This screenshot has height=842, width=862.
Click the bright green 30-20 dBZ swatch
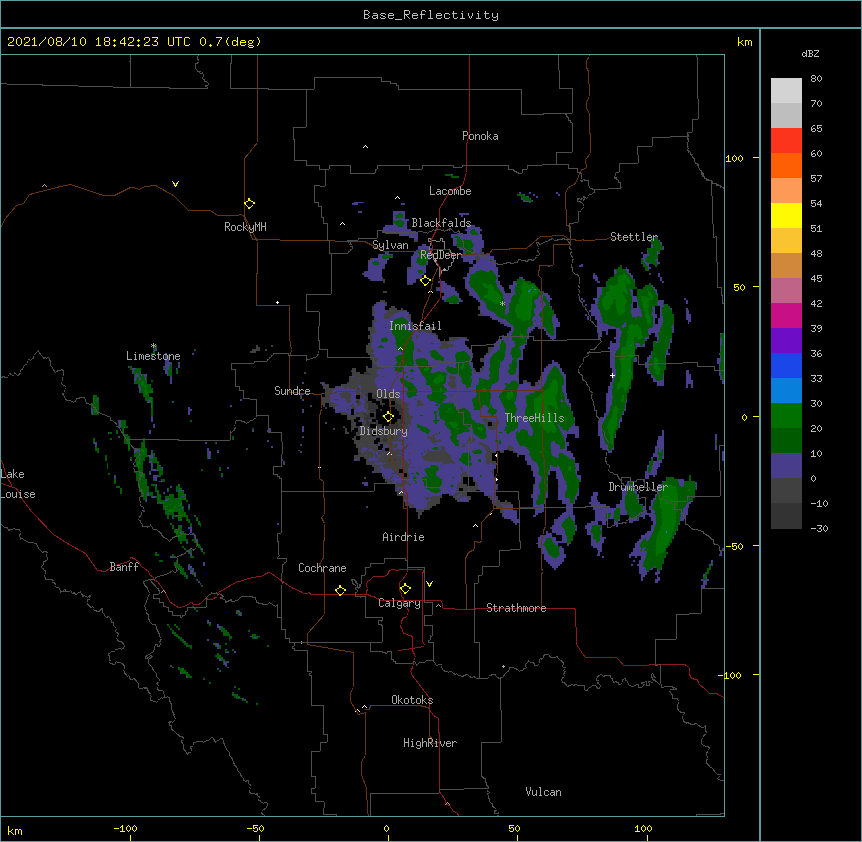click(786, 416)
